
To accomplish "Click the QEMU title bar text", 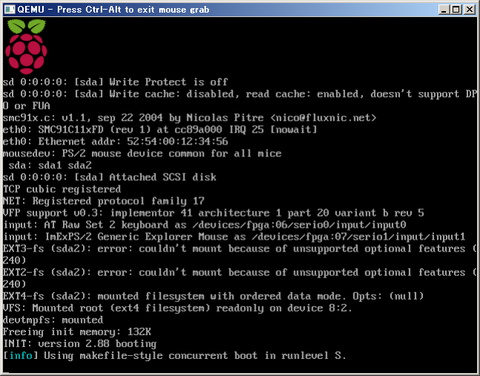I will coord(113,10).
